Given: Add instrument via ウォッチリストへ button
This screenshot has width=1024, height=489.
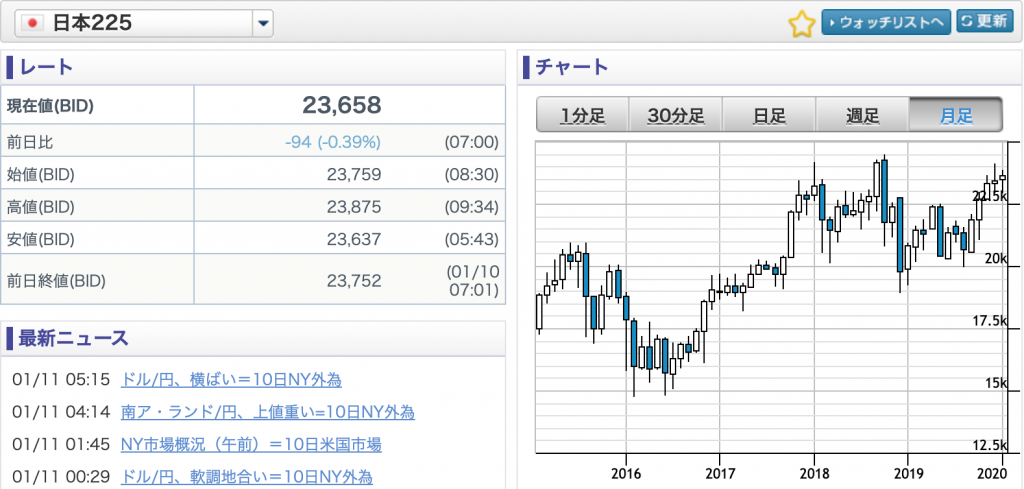Looking at the screenshot, I should coord(886,22).
